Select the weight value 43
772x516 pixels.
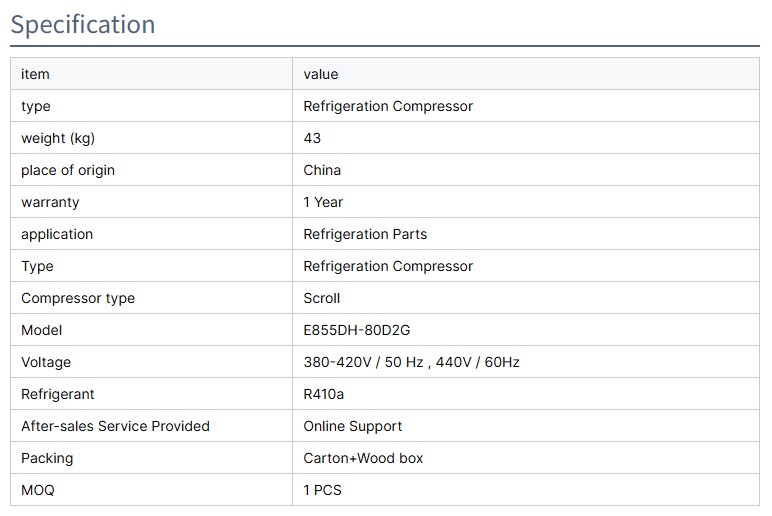click(312, 138)
